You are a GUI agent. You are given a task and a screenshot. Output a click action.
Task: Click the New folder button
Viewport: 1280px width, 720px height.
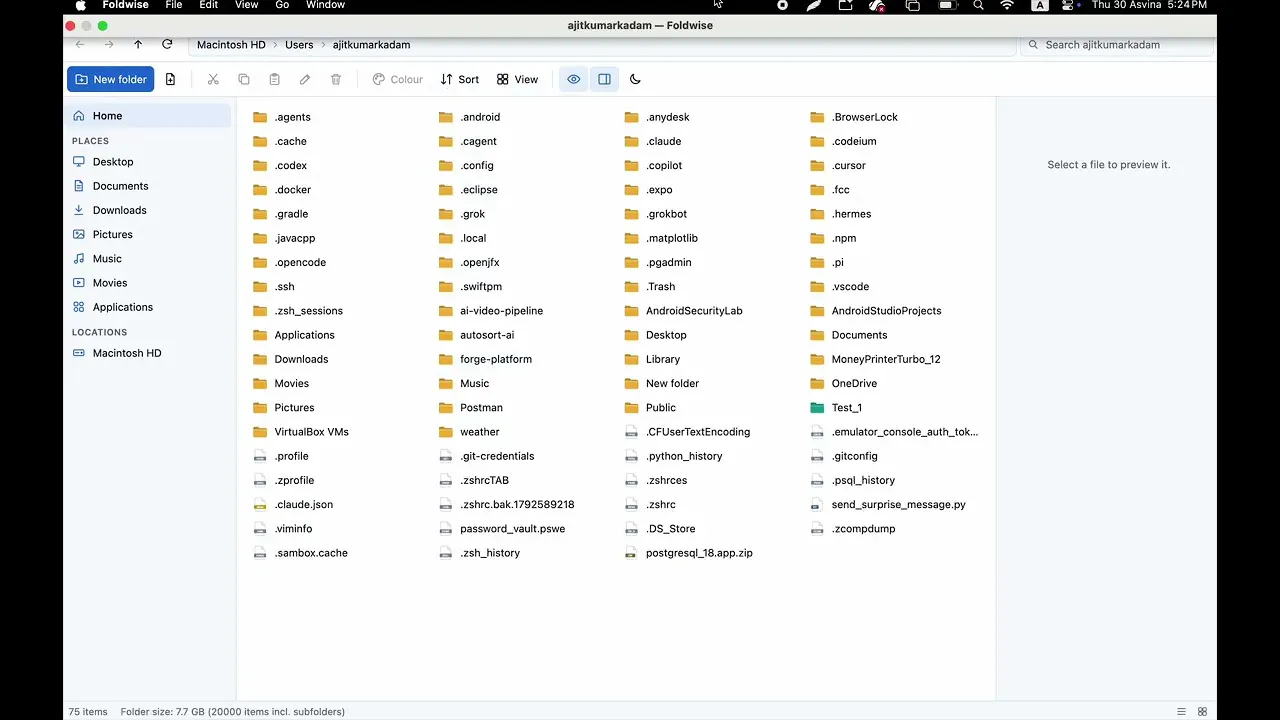point(111,79)
